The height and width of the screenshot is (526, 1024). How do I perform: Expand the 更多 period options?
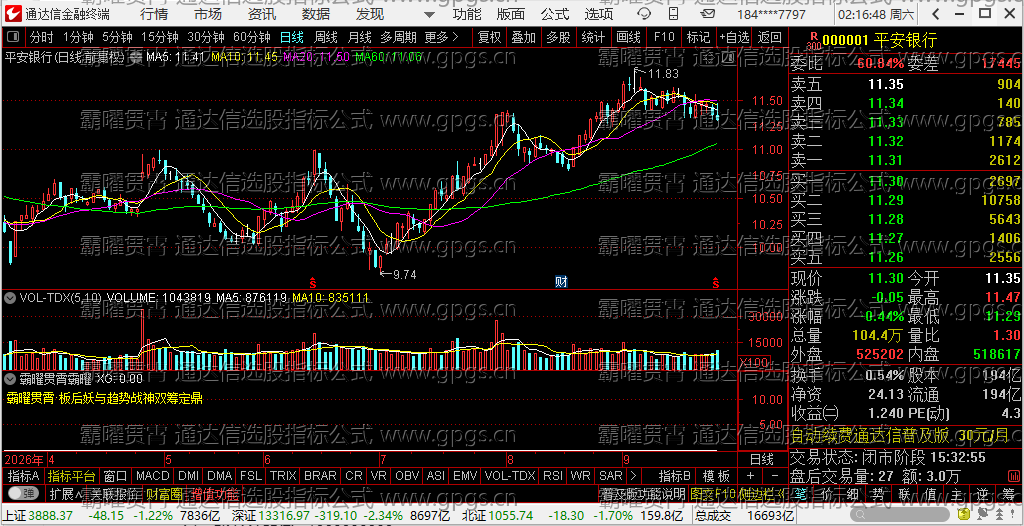[x=441, y=37]
